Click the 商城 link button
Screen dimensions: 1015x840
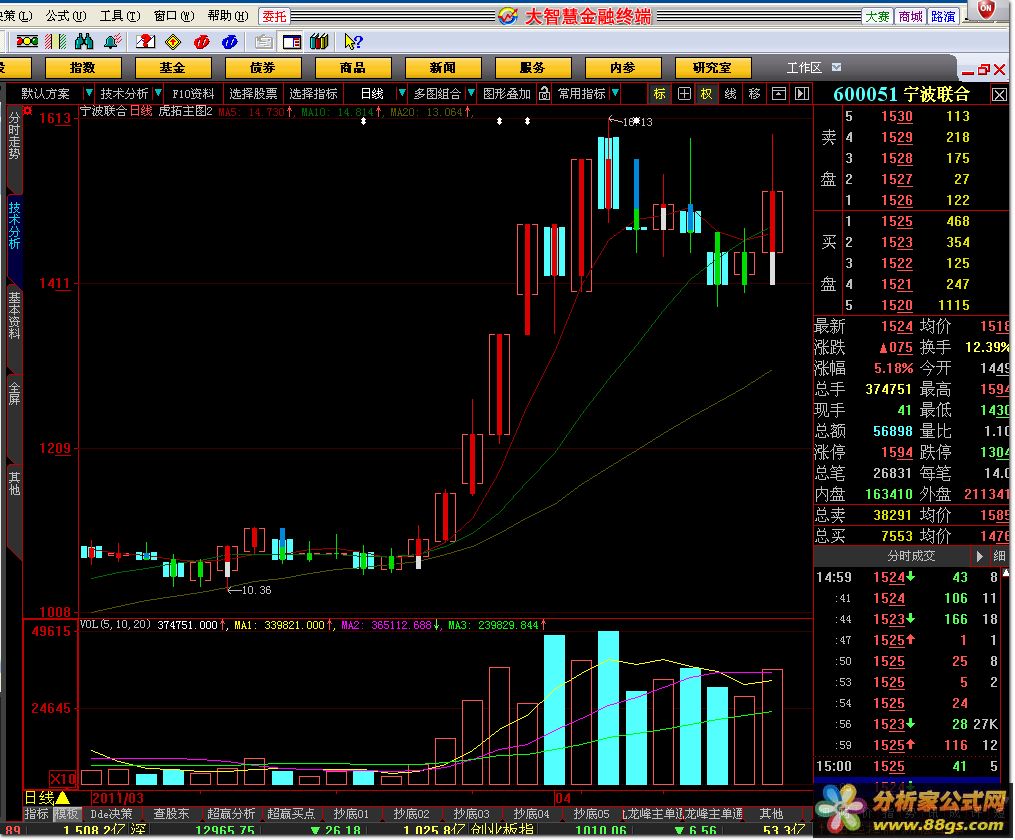[910, 16]
